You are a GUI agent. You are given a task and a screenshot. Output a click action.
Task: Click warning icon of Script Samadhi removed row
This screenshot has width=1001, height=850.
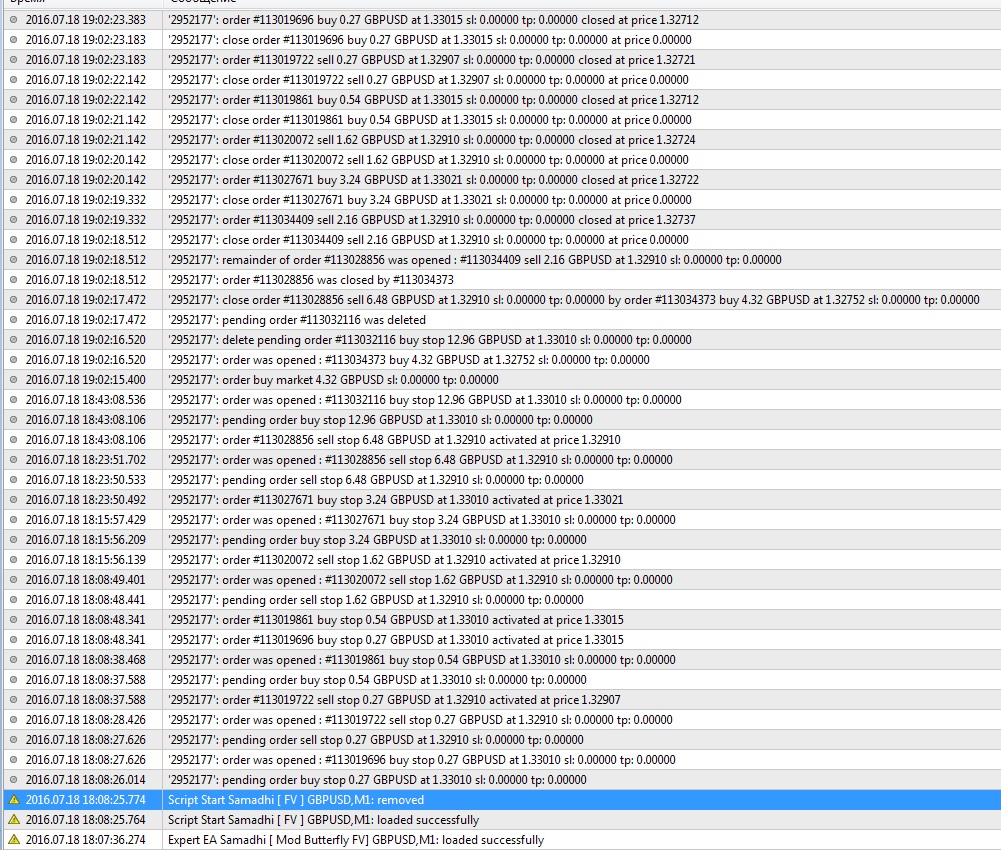(x=13, y=800)
